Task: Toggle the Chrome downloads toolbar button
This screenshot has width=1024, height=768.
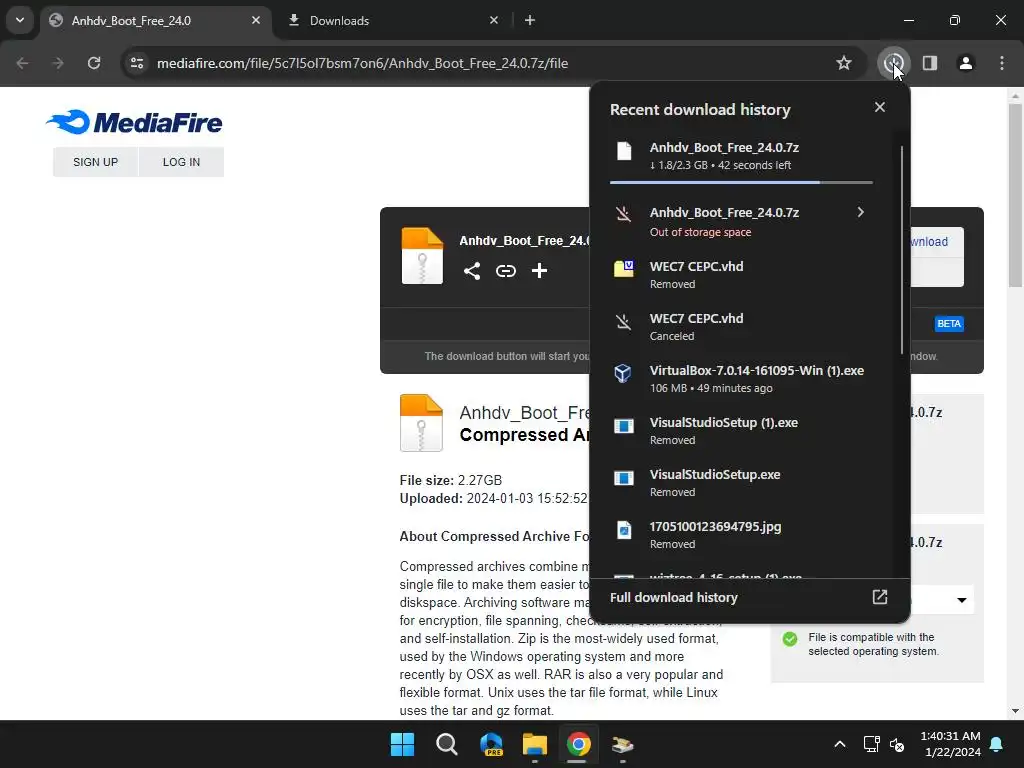Action: (x=894, y=63)
